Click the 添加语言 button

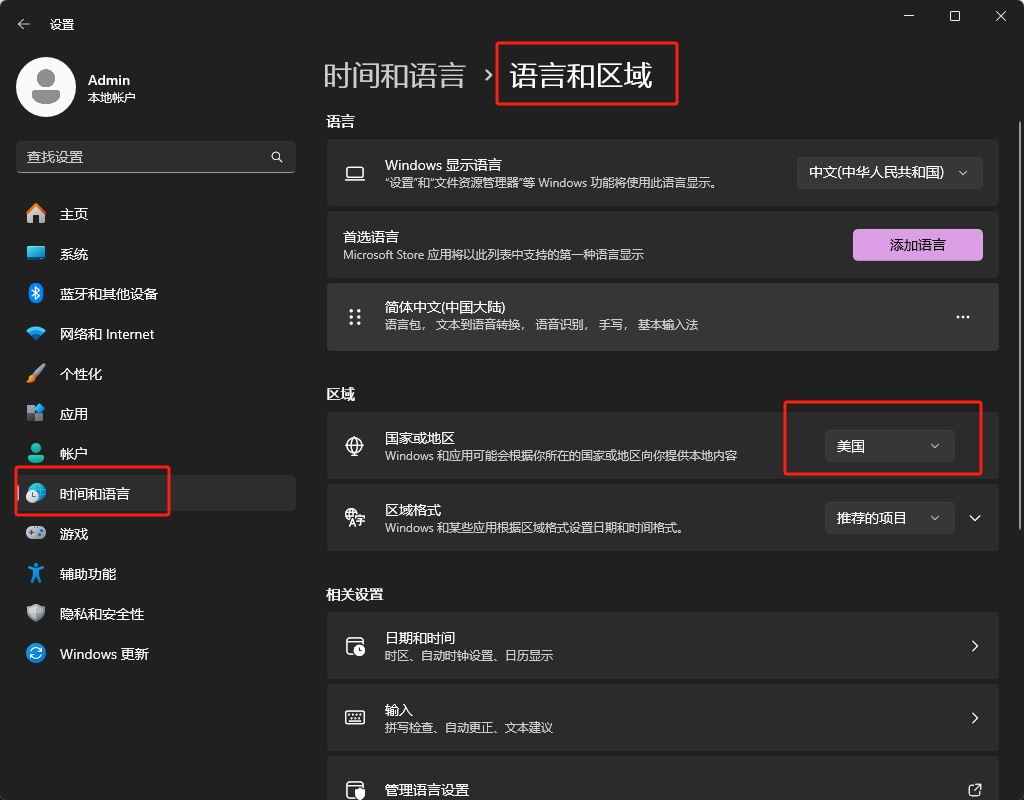(x=917, y=245)
